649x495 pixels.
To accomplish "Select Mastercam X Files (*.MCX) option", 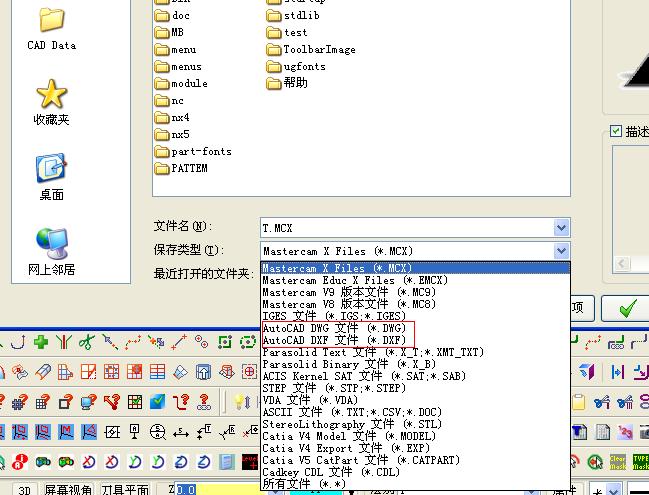I will [415, 268].
